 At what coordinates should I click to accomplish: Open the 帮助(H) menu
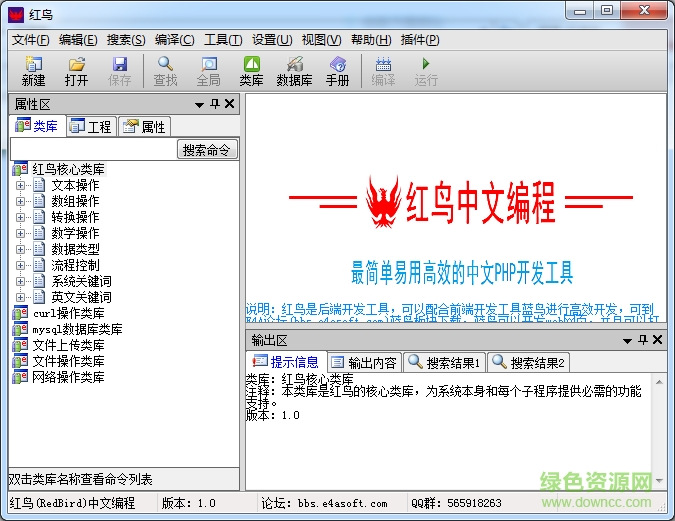click(371, 40)
